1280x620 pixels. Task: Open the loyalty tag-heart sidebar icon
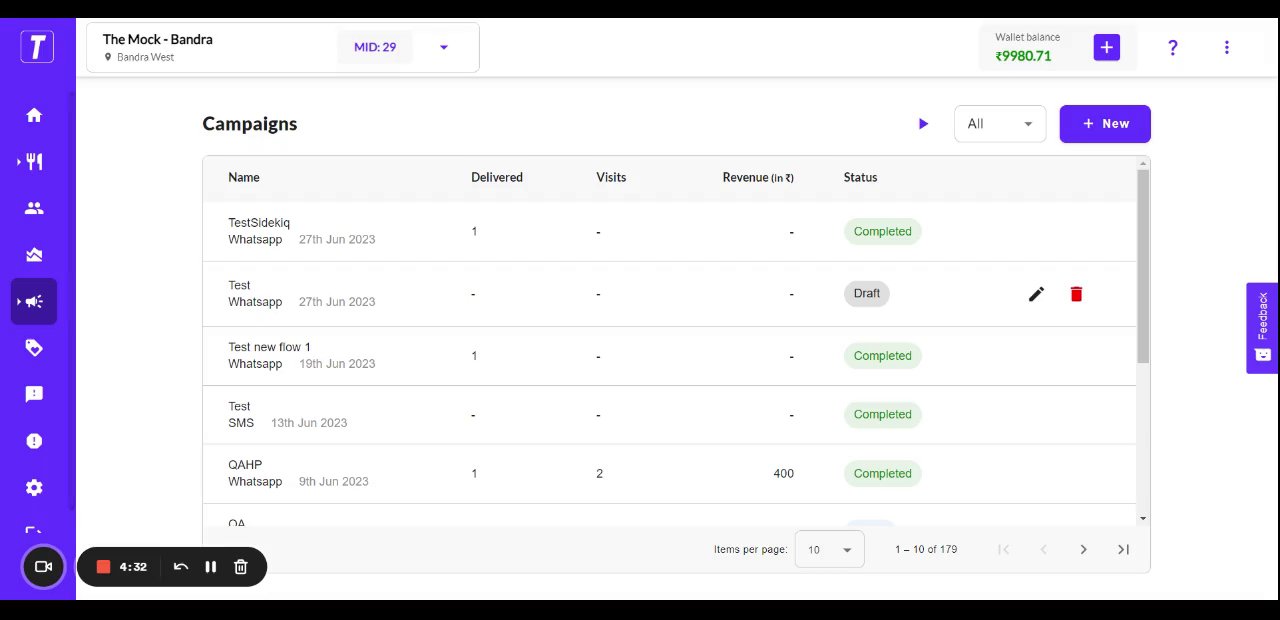coord(34,348)
